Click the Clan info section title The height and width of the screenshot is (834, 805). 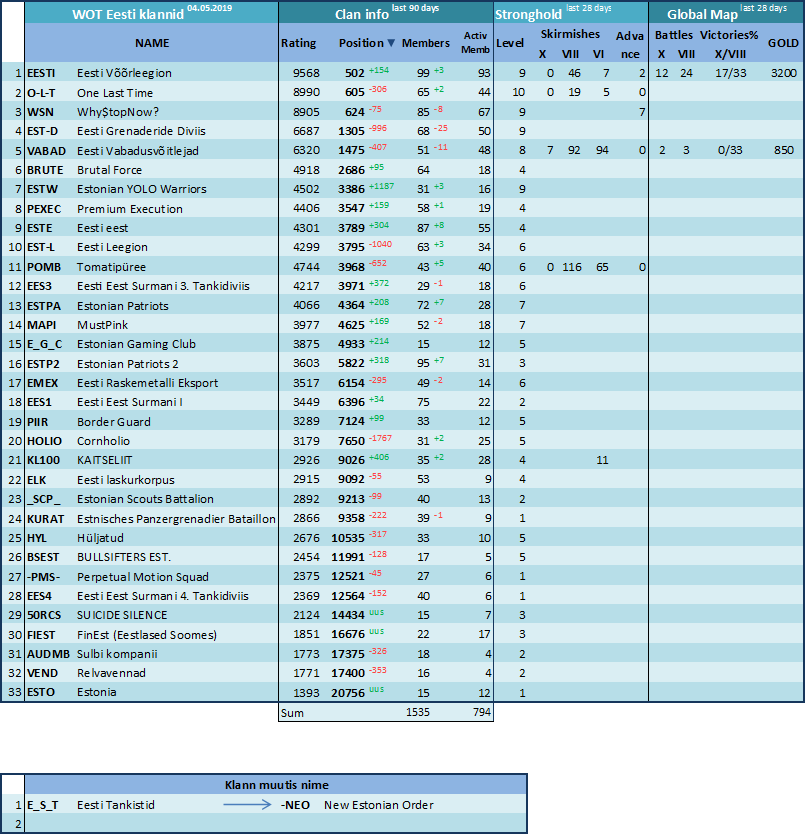point(362,14)
